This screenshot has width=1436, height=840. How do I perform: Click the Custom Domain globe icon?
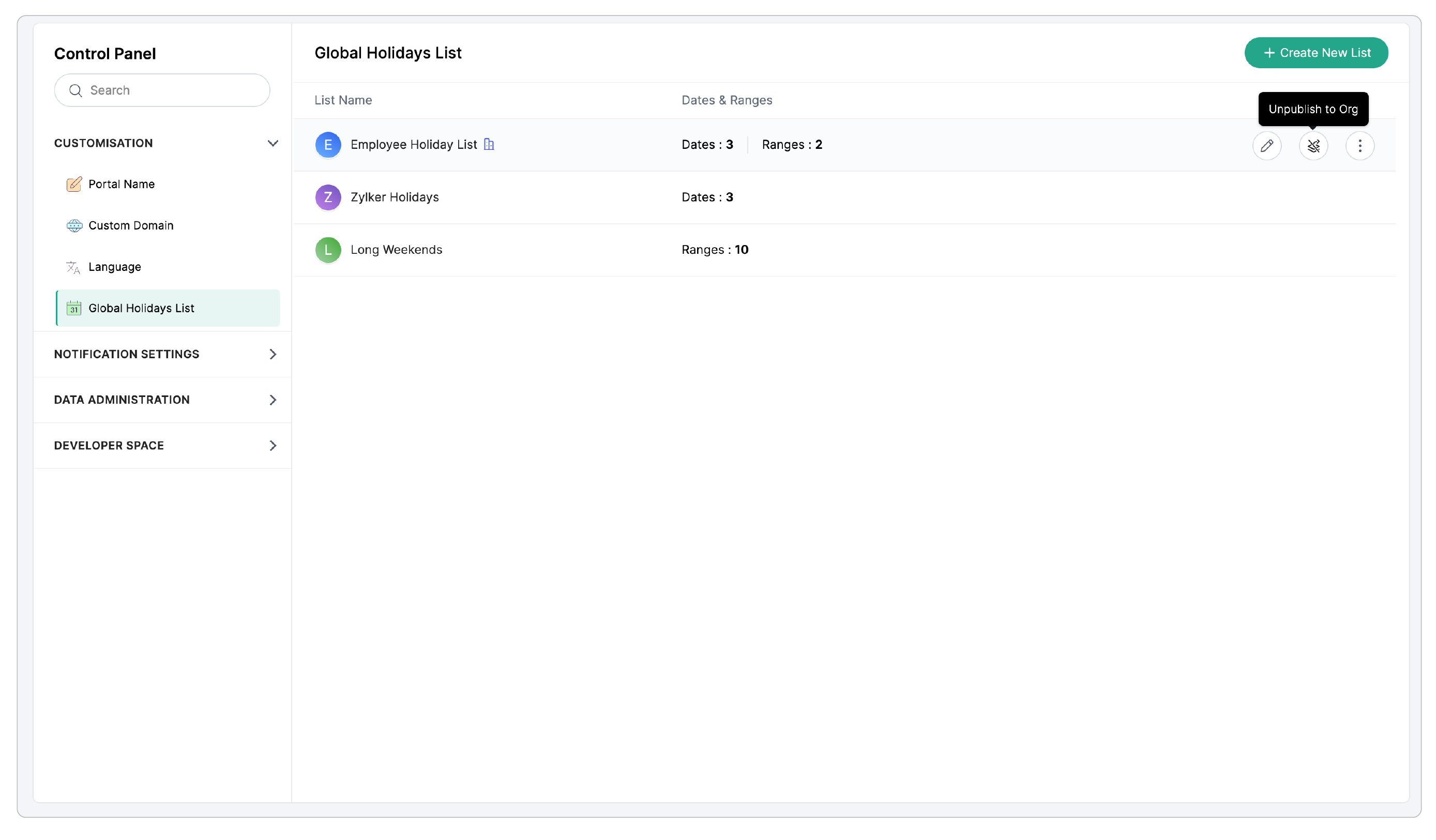coord(74,225)
